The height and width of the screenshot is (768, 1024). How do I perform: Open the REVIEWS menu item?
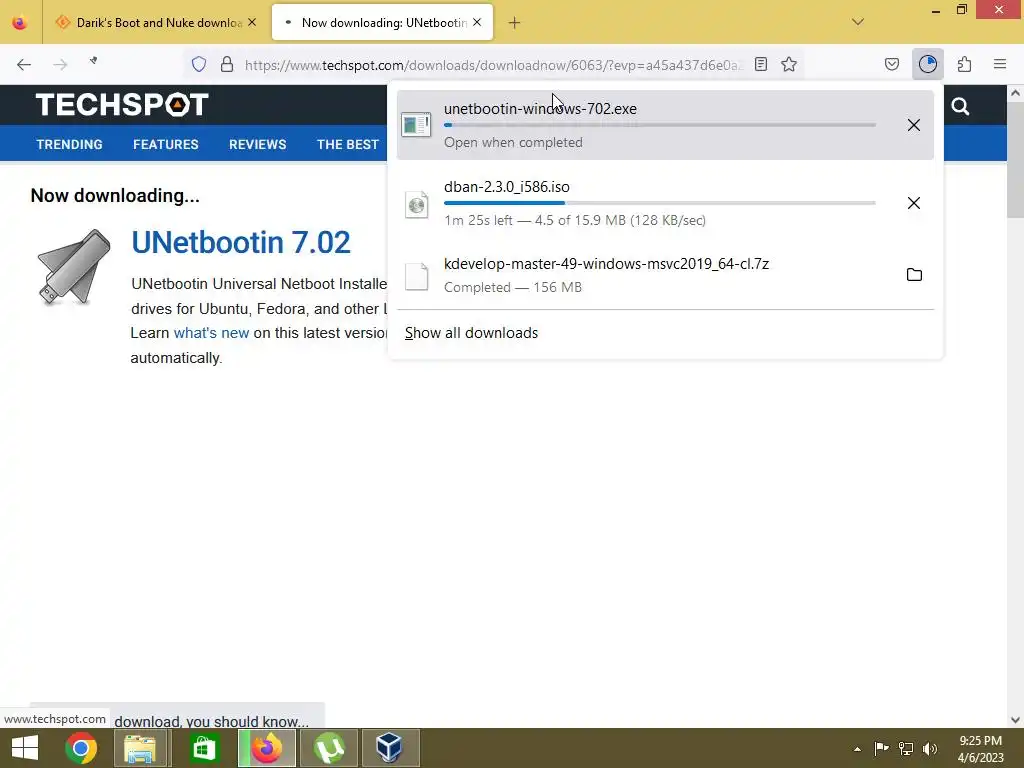pos(257,144)
